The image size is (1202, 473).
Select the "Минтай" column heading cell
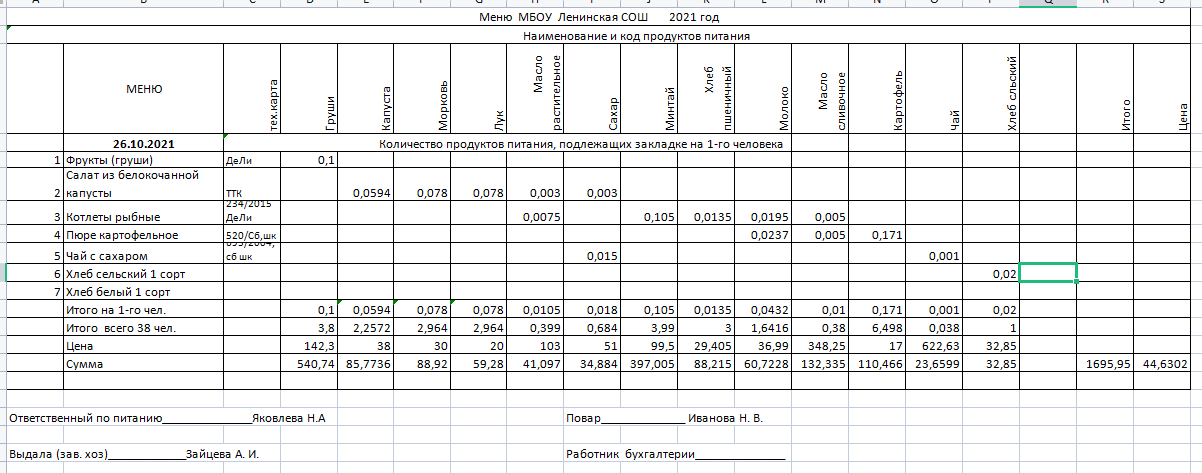click(x=649, y=89)
